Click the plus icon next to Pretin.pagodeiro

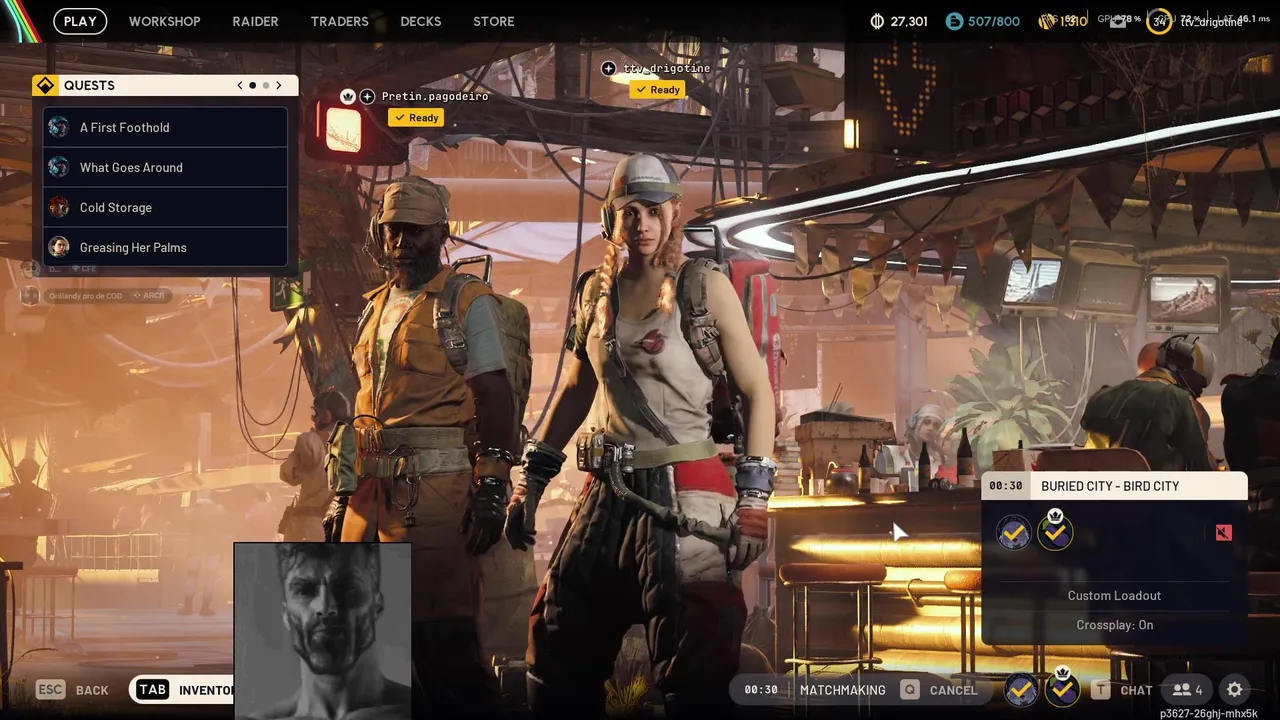tap(367, 96)
